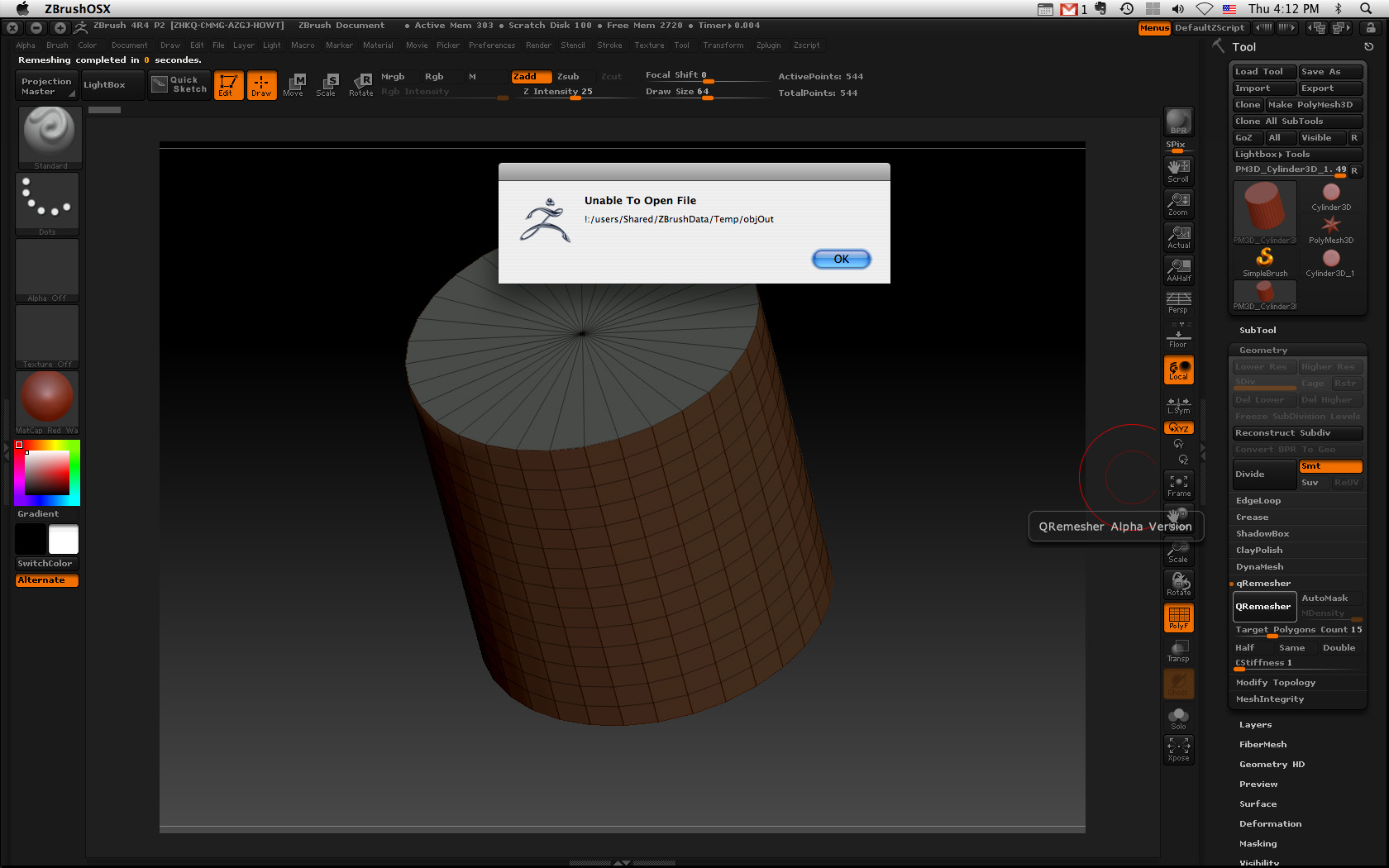1389x868 pixels.
Task: Click Save As in Tool palette
Action: pos(1329,72)
